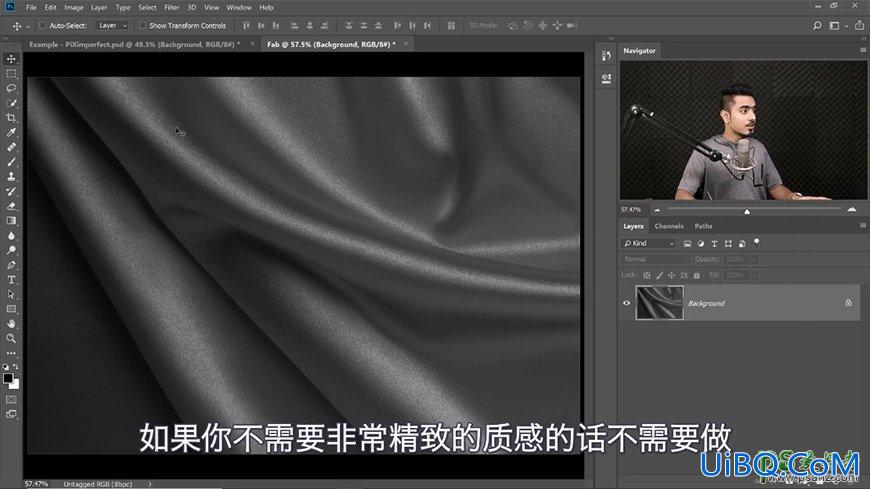Select the Rectangle shape tool
870x489 pixels.
click(11, 309)
